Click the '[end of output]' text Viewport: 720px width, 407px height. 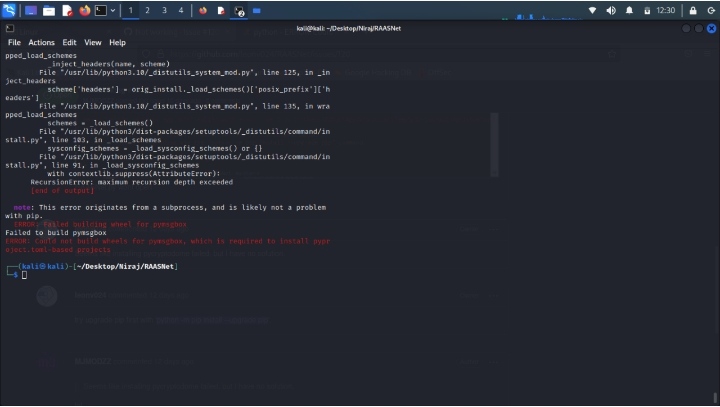(62, 190)
